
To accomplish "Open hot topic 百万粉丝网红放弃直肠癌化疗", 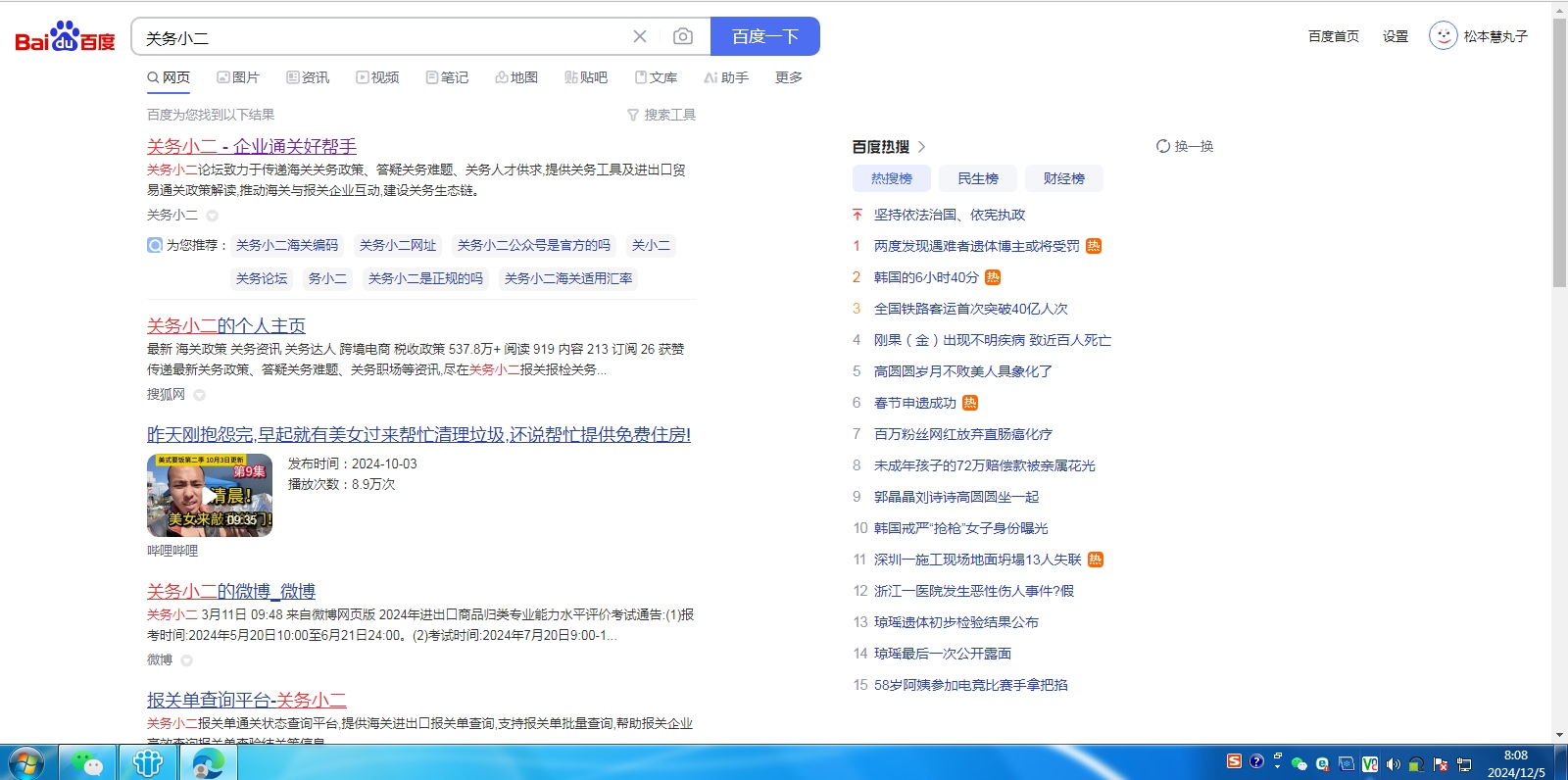I will (963, 434).
